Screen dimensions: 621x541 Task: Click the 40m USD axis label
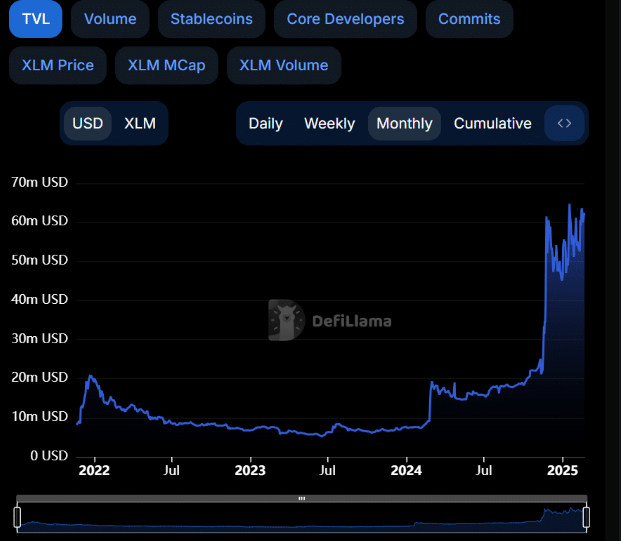(x=40, y=299)
